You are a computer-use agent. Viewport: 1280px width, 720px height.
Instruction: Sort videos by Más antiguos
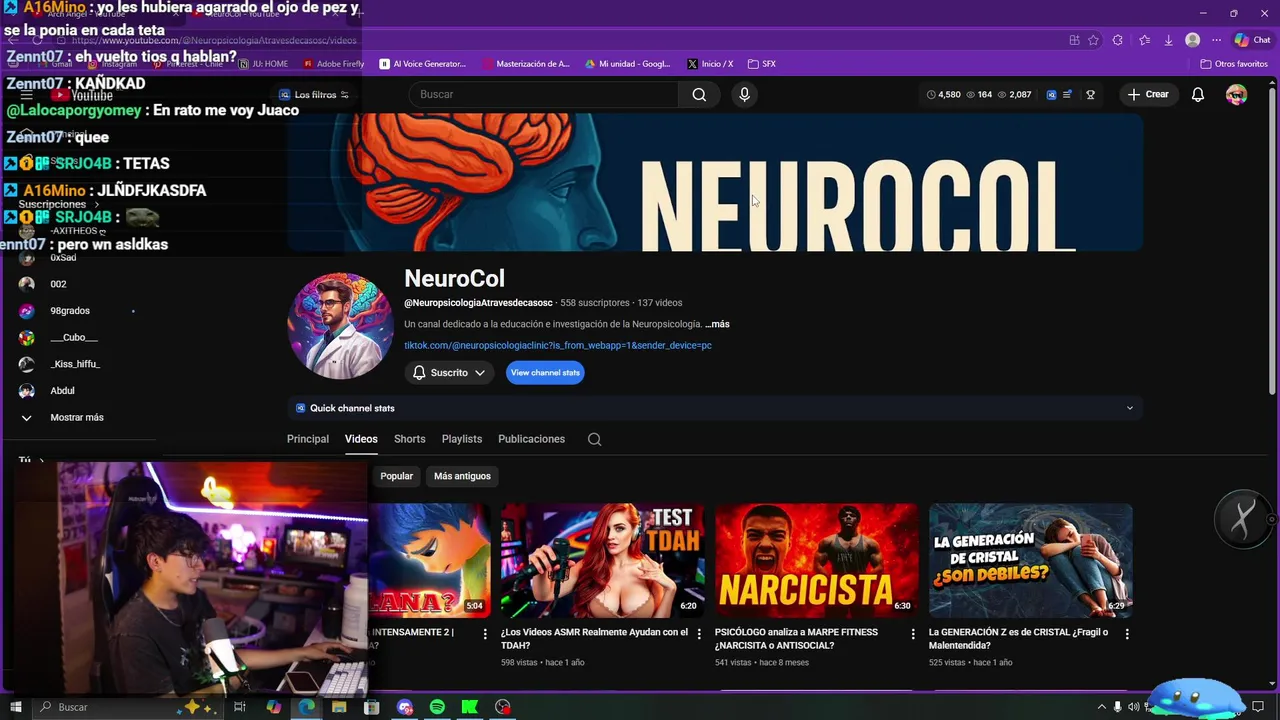point(462,476)
